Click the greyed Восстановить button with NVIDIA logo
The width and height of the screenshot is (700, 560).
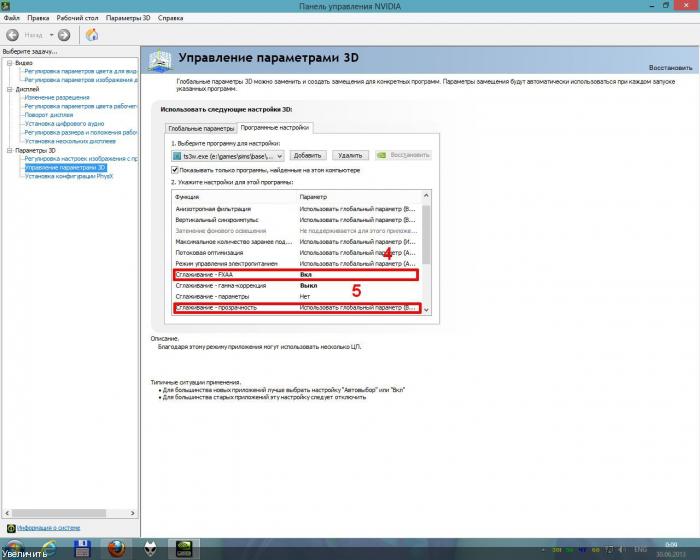click(404, 155)
